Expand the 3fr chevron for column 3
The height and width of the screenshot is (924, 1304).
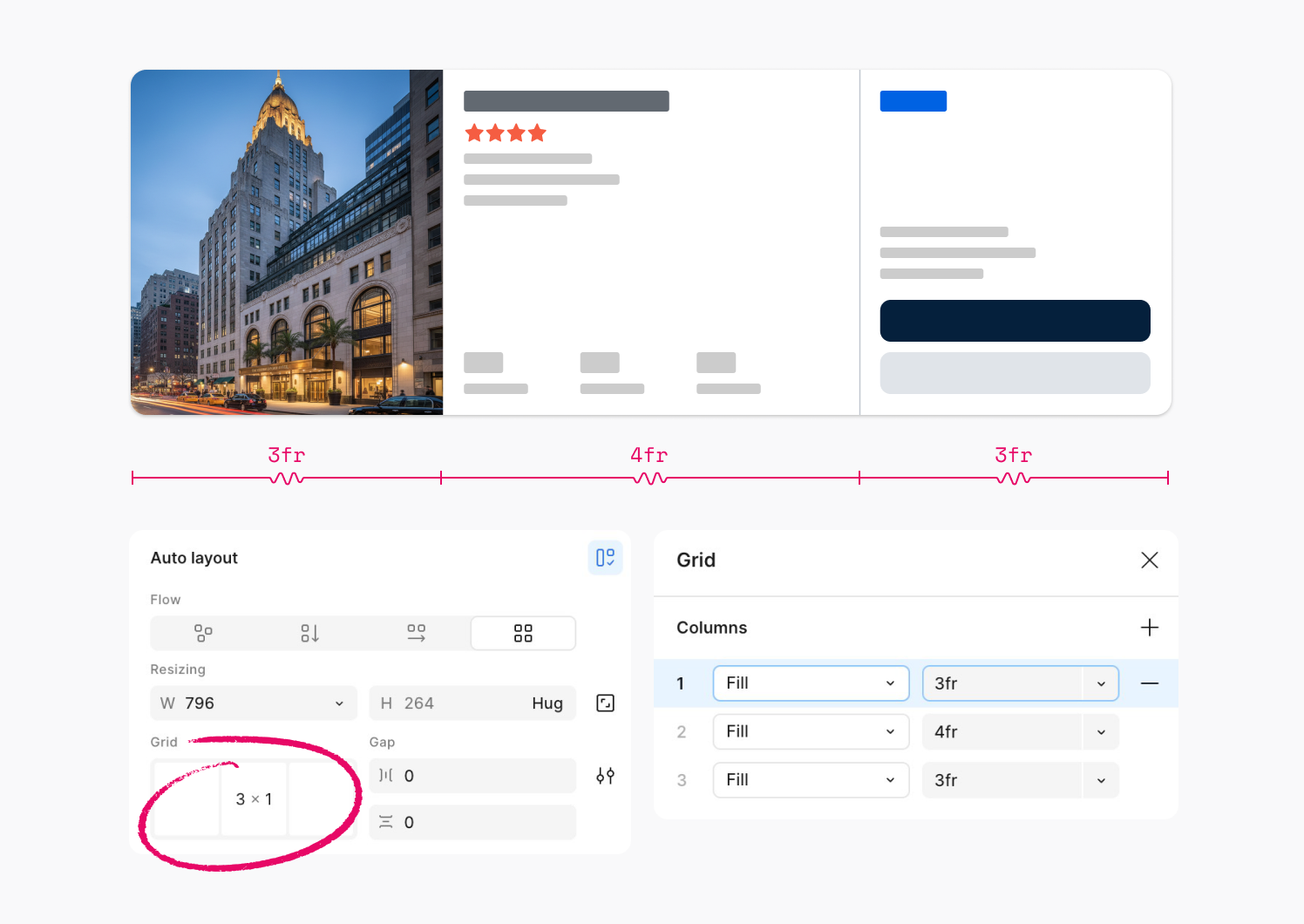tap(1101, 780)
